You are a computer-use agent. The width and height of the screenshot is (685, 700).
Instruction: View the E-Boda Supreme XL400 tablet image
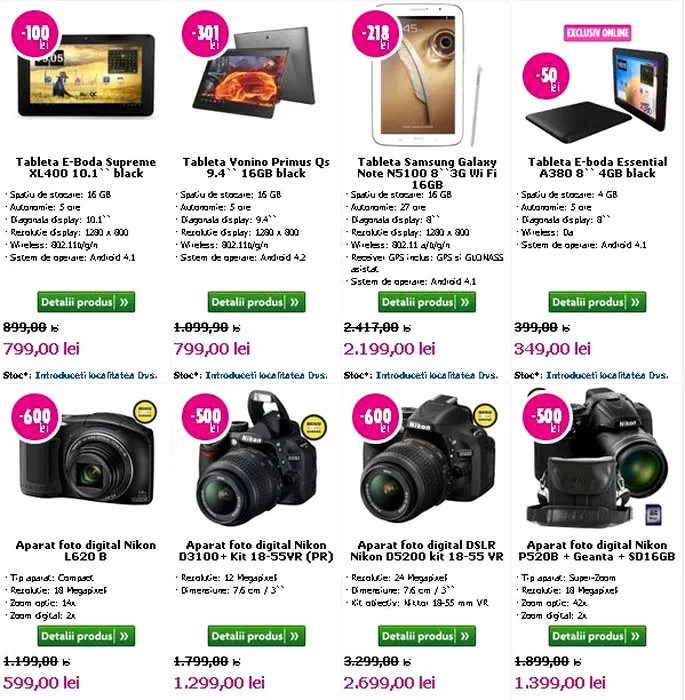(x=86, y=75)
